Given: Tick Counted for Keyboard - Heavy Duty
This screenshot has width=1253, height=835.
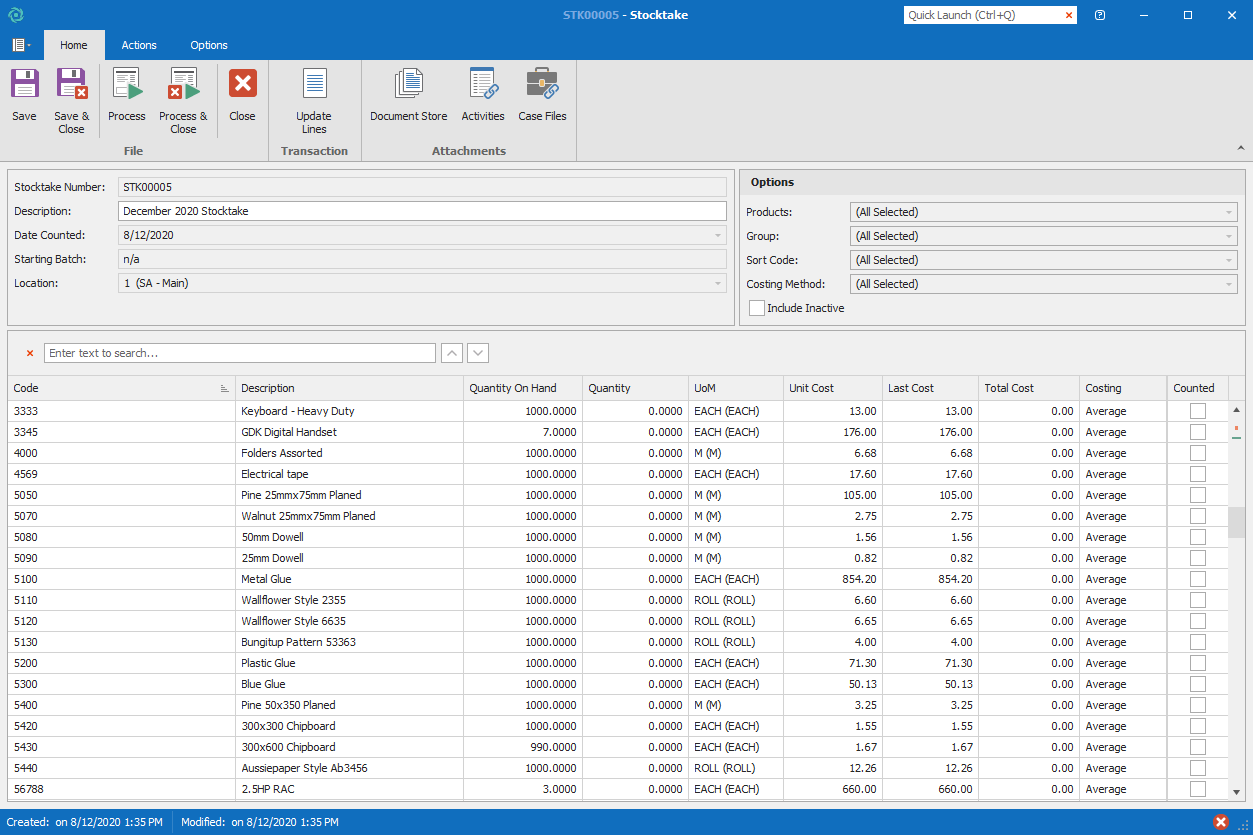Looking at the screenshot, I should 1197,411.
